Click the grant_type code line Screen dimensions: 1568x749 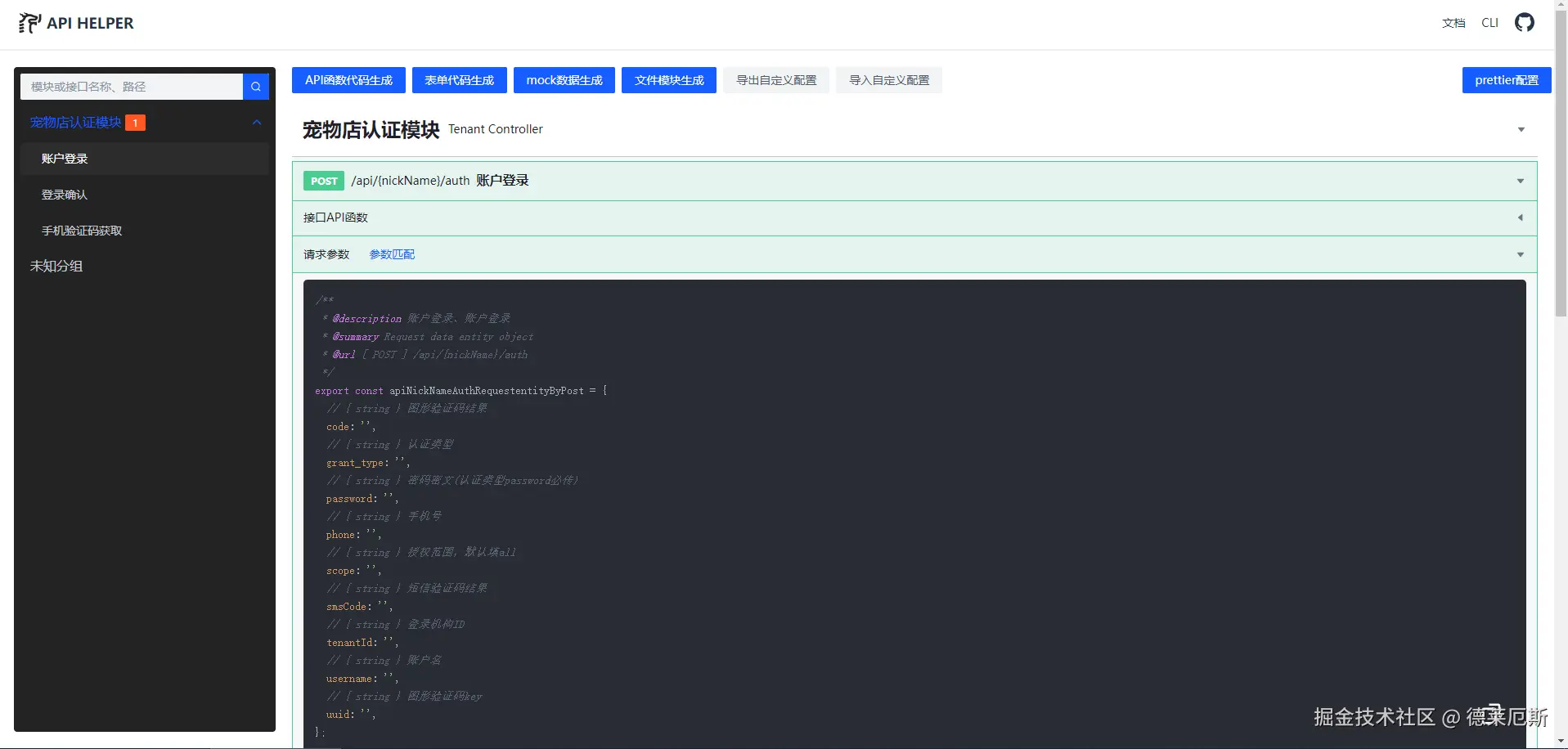point(367,463)
